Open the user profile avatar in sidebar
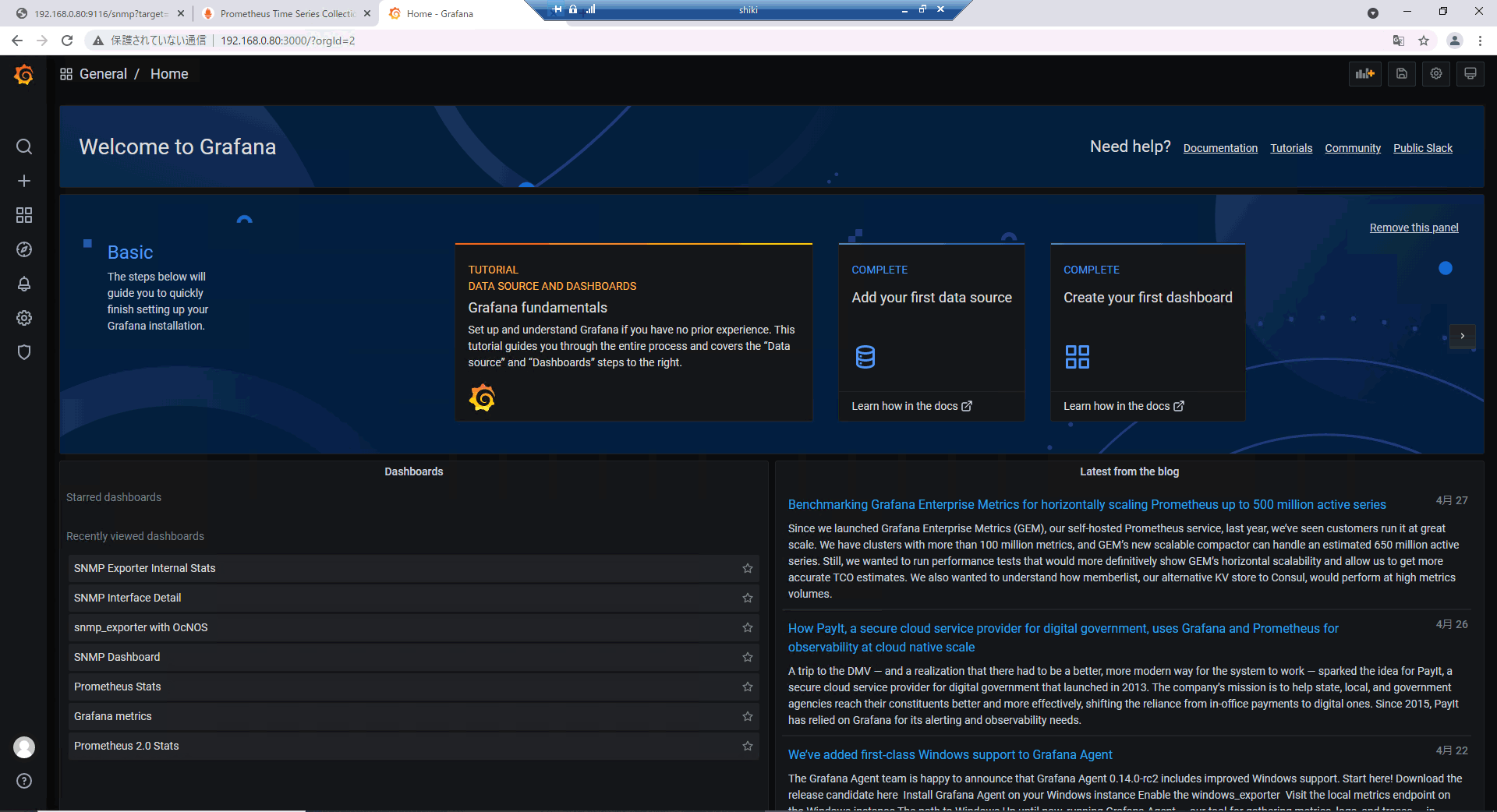Viewport: 1497px width, 812px height. click(x=24, y=747)
